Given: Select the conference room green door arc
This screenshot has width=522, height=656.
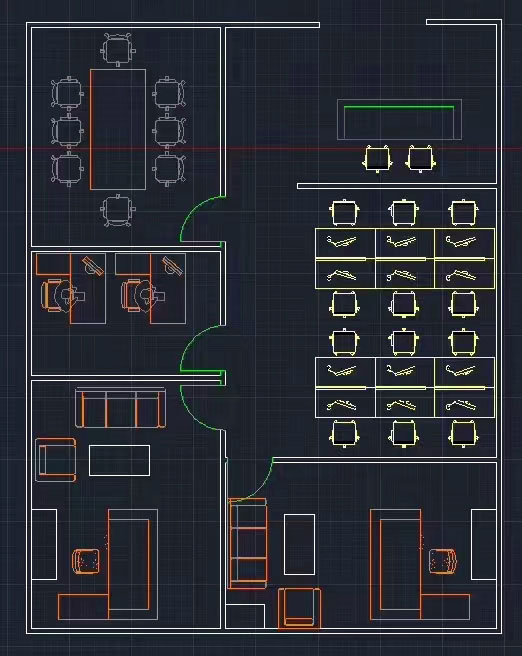Looking at the screenshot, I should pos(202,218).
